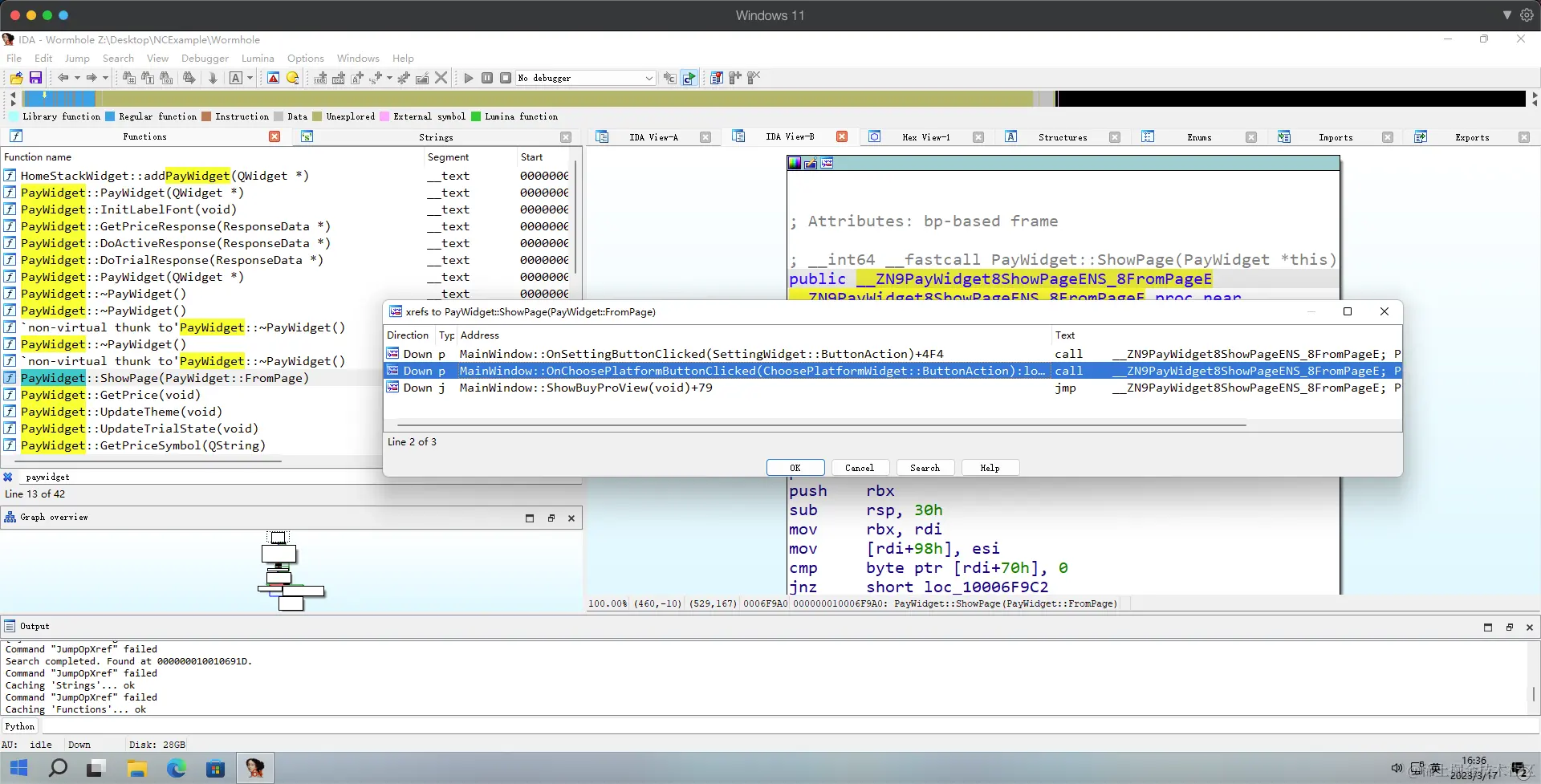Click the Enums tab icon
The width and height of the screenshot is (1541, 784).
click(1148, 137)
